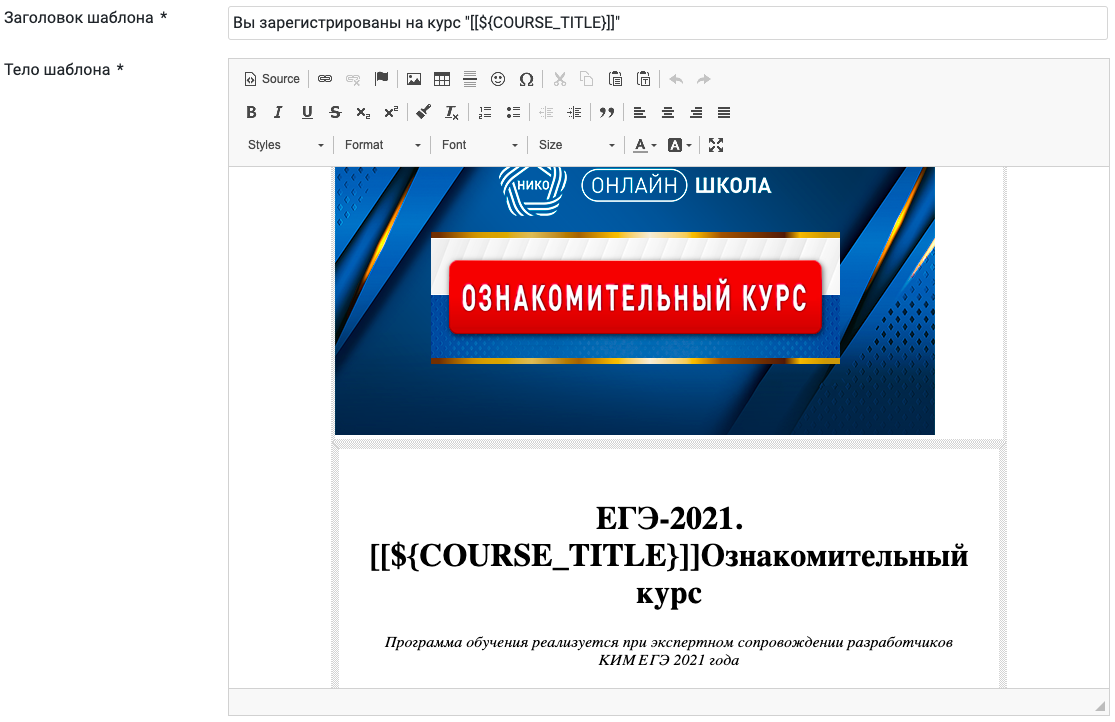Open the text color picker
1115x722 pixels.
(x=644, y=145)
